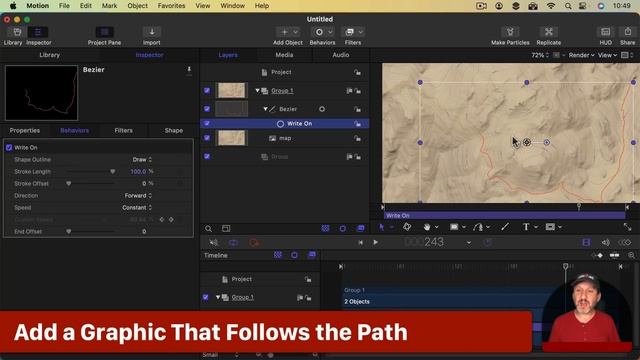Expand canvas to full screen player
The height and width of the screenshot is (360, 640).
coord(627,227)
